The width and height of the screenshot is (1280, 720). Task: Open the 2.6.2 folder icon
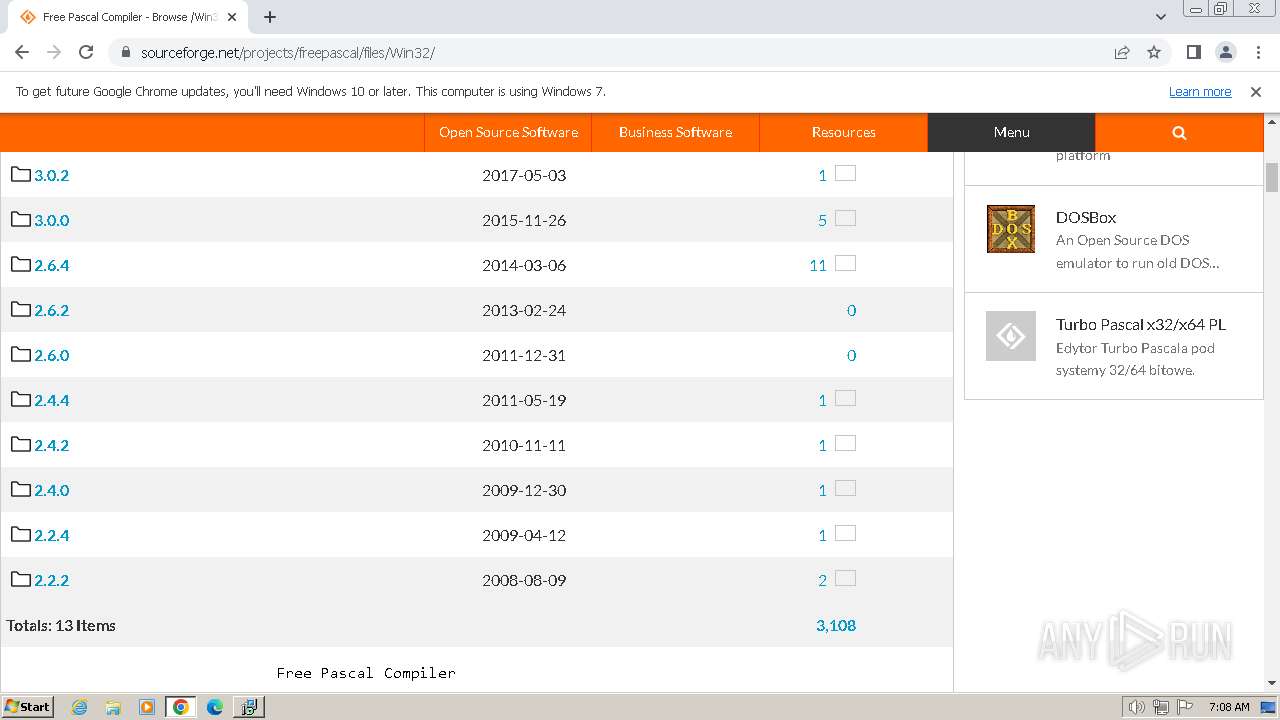tap(21, 309)
